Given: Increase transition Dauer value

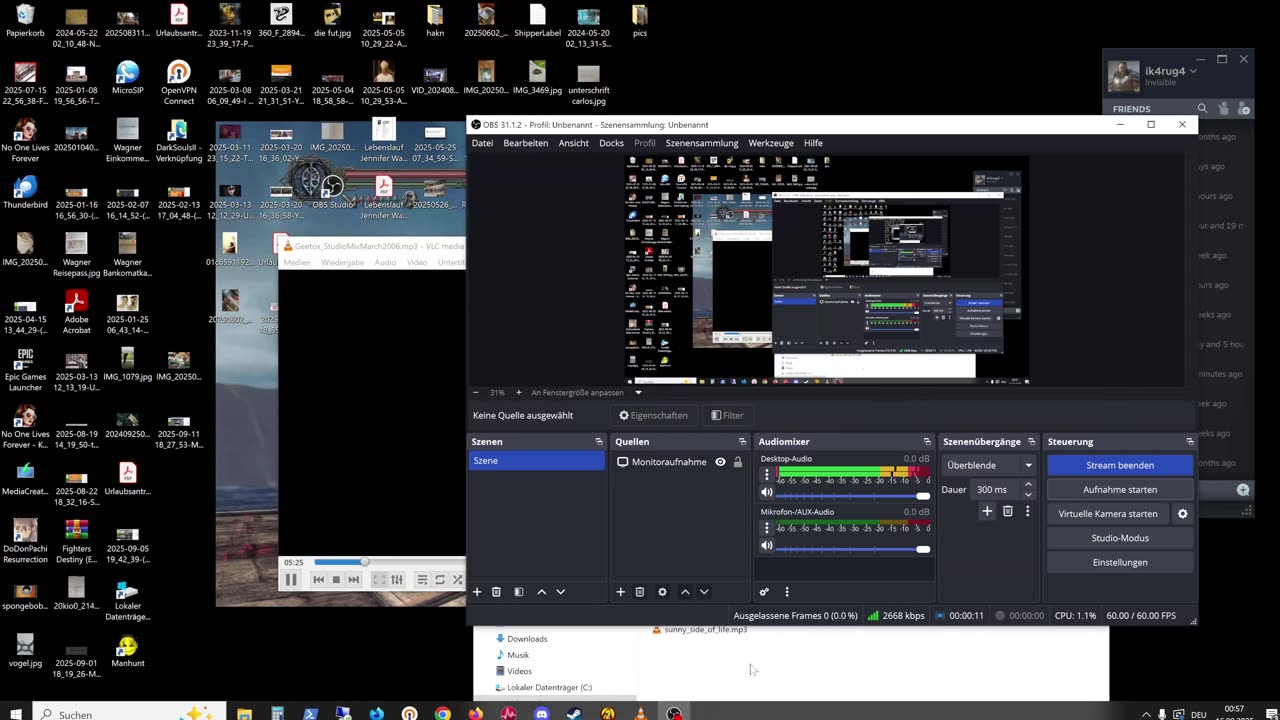Looking at the screenshot, I should 1028,485.
